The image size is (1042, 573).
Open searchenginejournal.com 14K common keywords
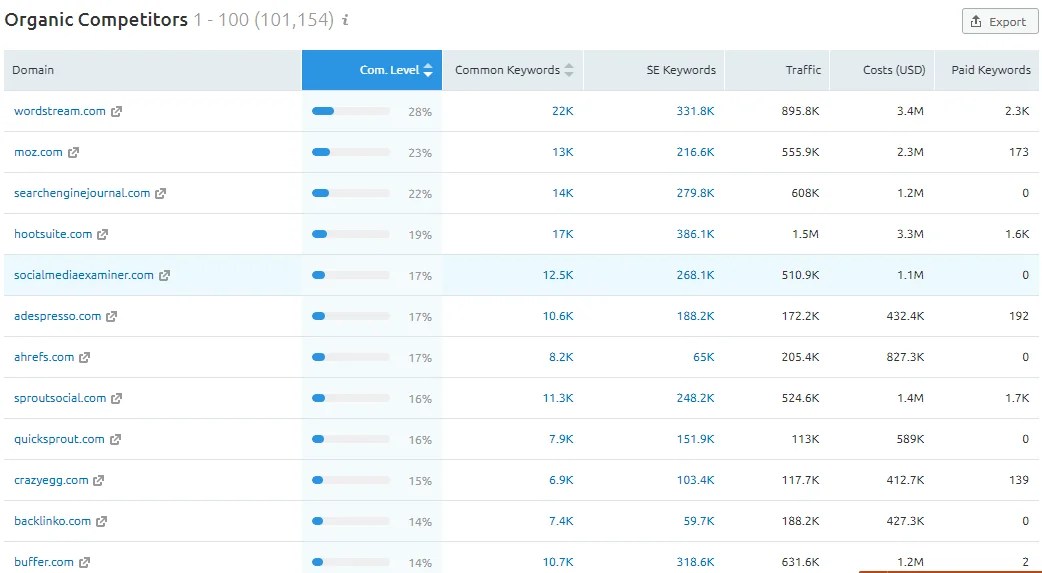[562, 193]
